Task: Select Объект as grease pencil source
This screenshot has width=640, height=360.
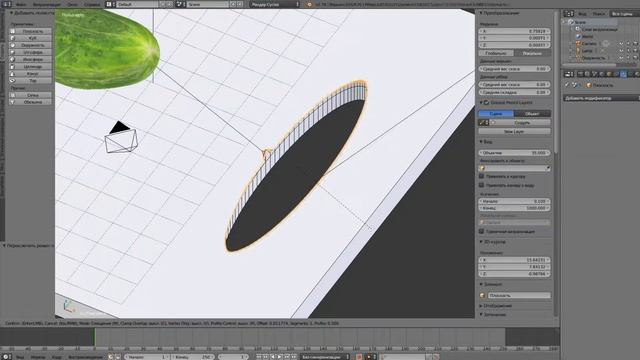Action: (x=532, y=113)
